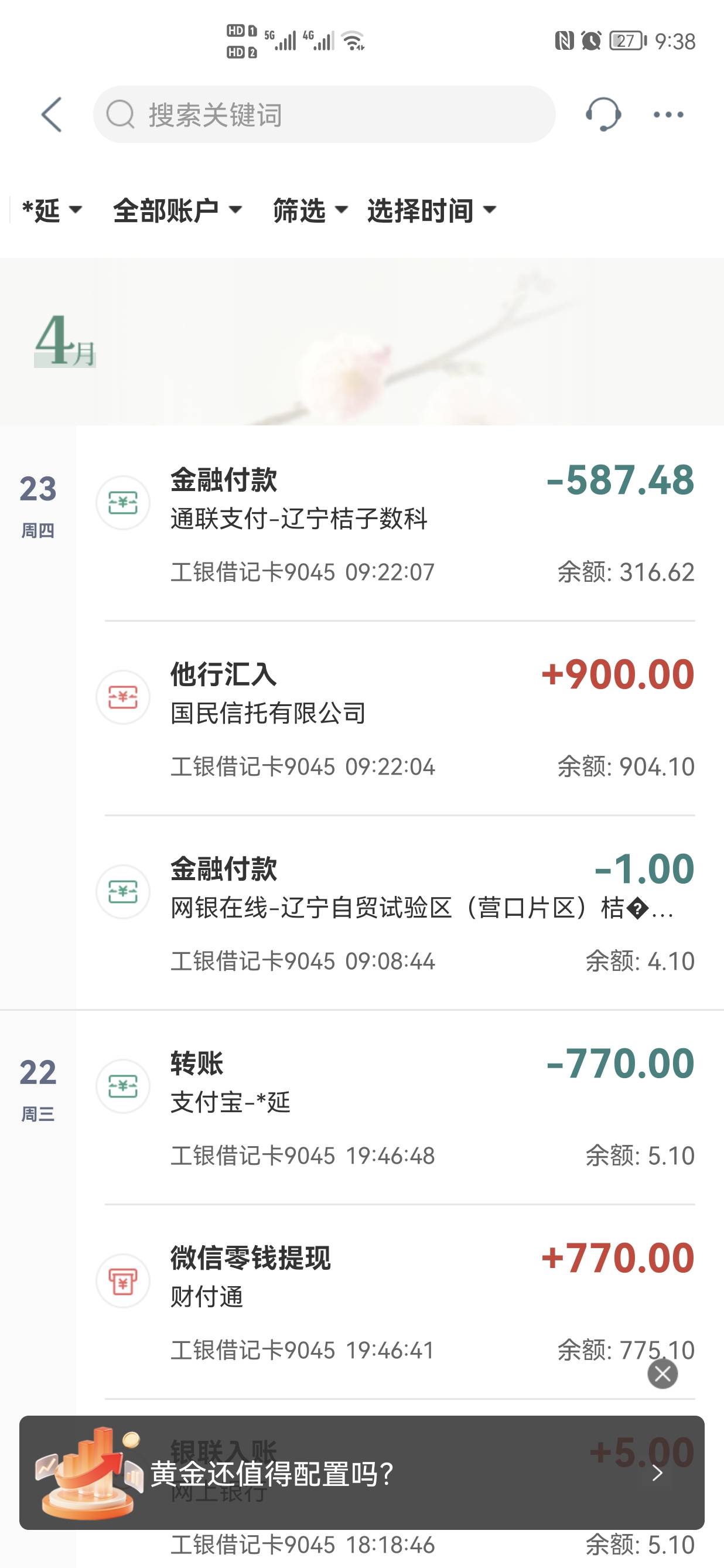This screenshot has width=724, height=1568.
Task: Open the three-dot more options menu
Action: point(668,114)
